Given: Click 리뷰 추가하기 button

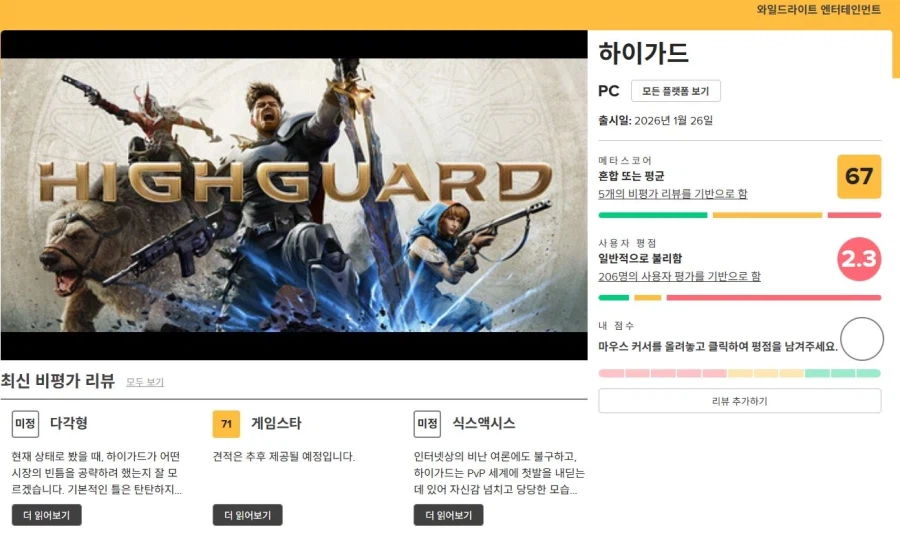Looking at the screenshot, I should pos(739,401).
